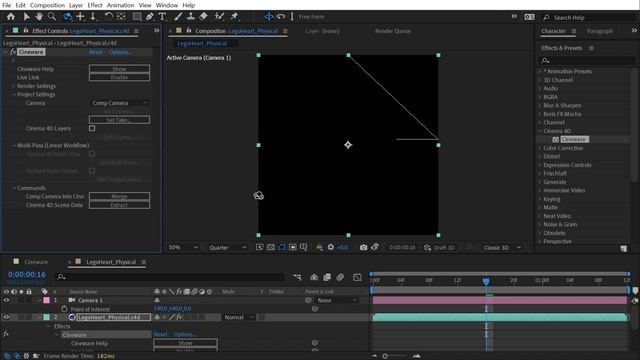Open the Normal blending mode dropdown
This screenshot has height=360, width=640.
point(239,317)
